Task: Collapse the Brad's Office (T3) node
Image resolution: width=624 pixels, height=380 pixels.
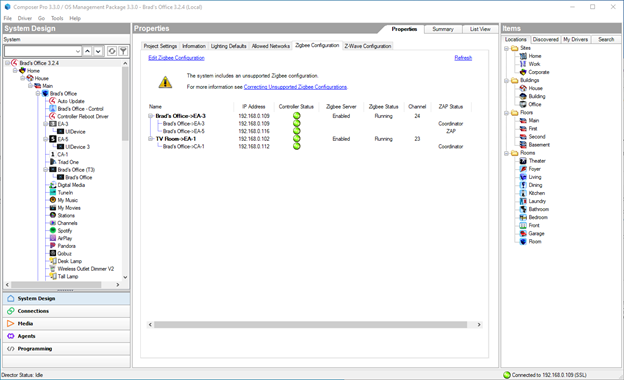Action: coord(45,170)
